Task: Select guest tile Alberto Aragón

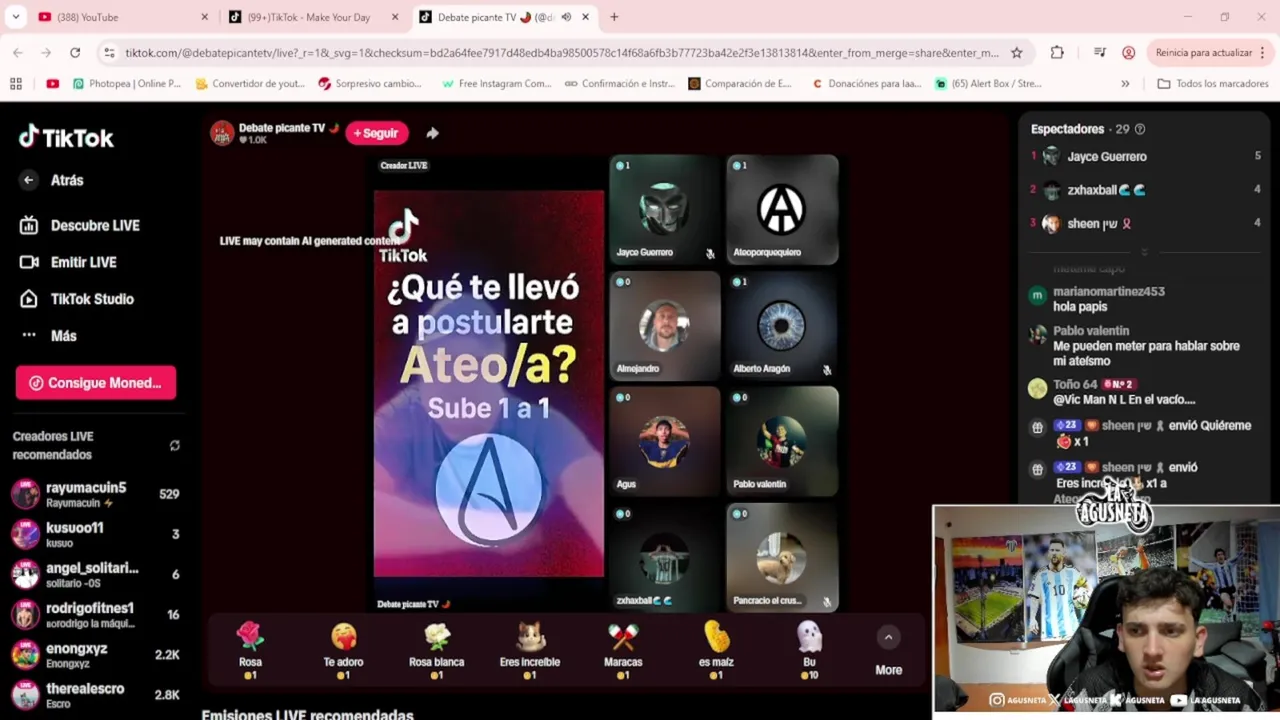Action: (x=782, y=326)
